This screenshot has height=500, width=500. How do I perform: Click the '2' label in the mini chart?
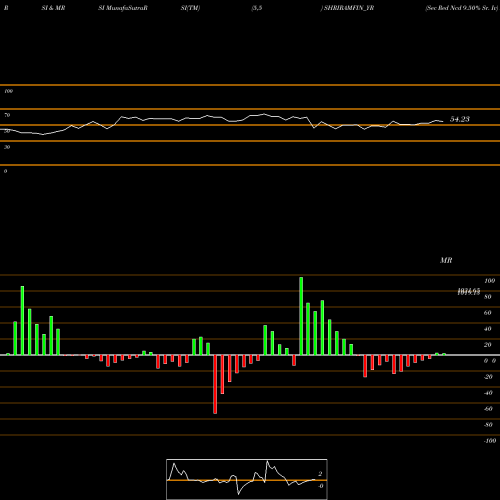tap(320, 474)
